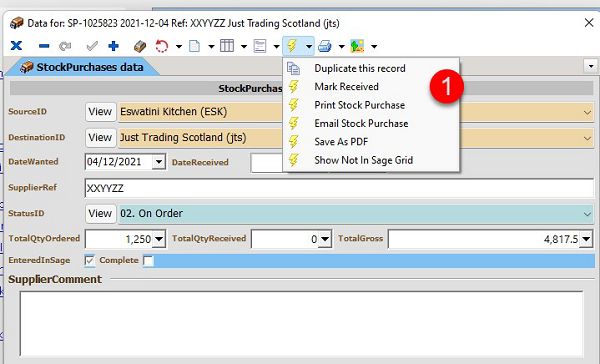Click View button beside SourceID
Screen dimensions: 600x364
(100, 112)
